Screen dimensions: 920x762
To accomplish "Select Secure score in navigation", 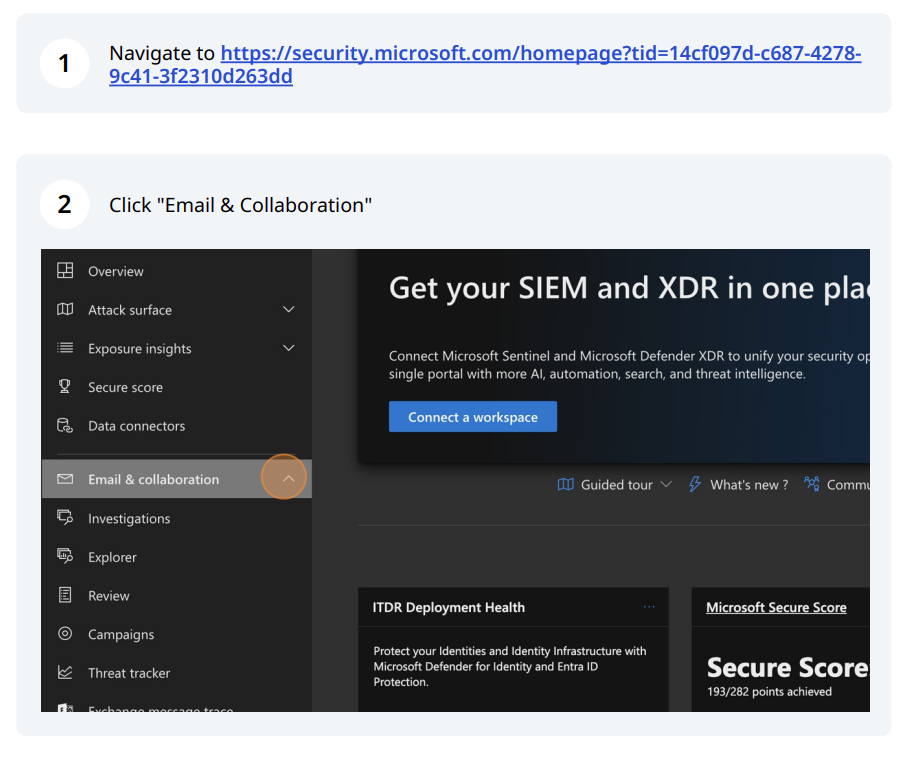I will pos(125,387).
